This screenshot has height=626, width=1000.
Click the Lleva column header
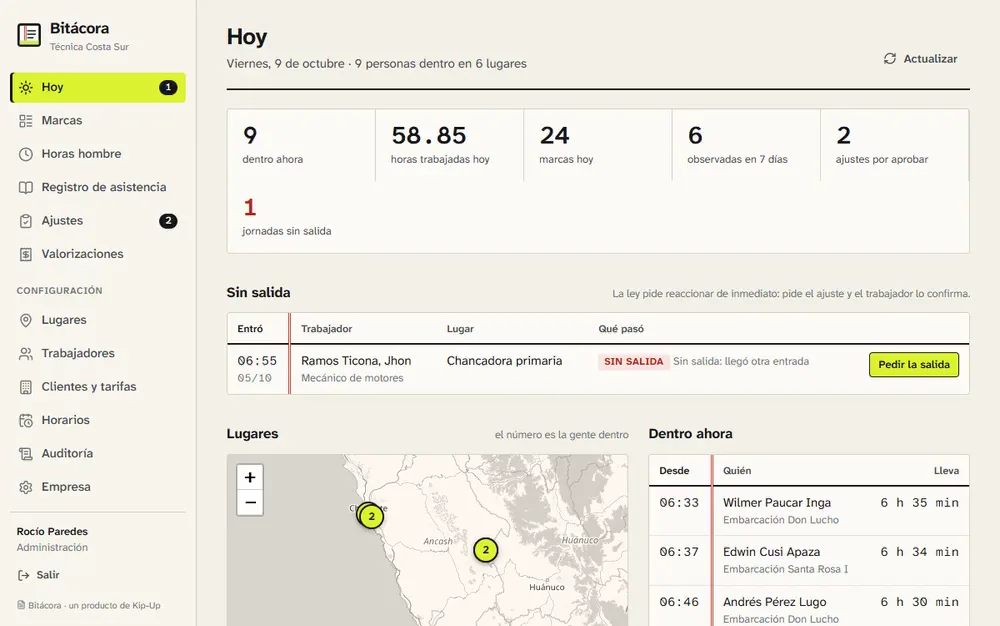(x=946, y=470)
